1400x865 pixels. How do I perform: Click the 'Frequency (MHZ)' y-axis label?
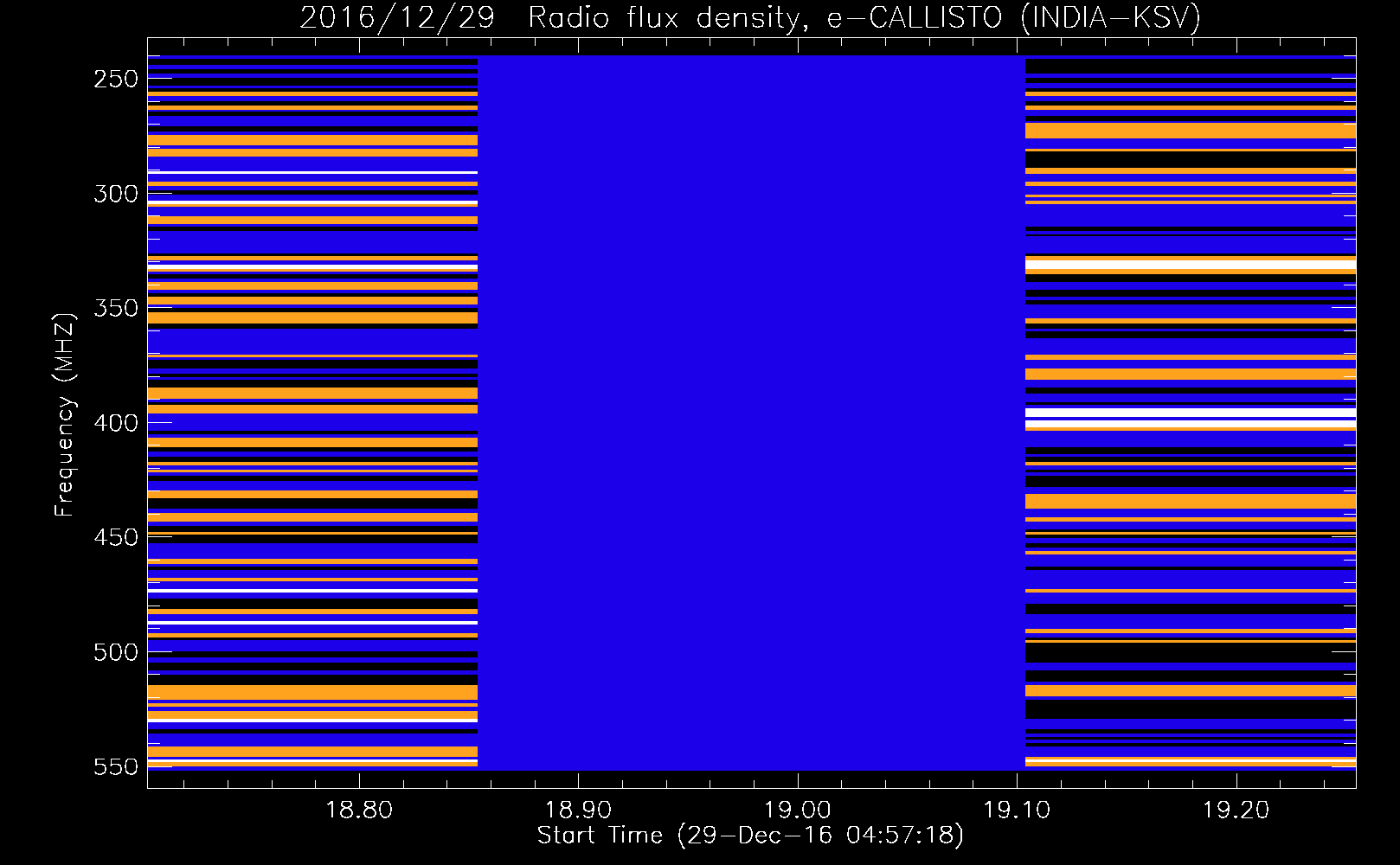pyautogui.click(x=64, y=415)
